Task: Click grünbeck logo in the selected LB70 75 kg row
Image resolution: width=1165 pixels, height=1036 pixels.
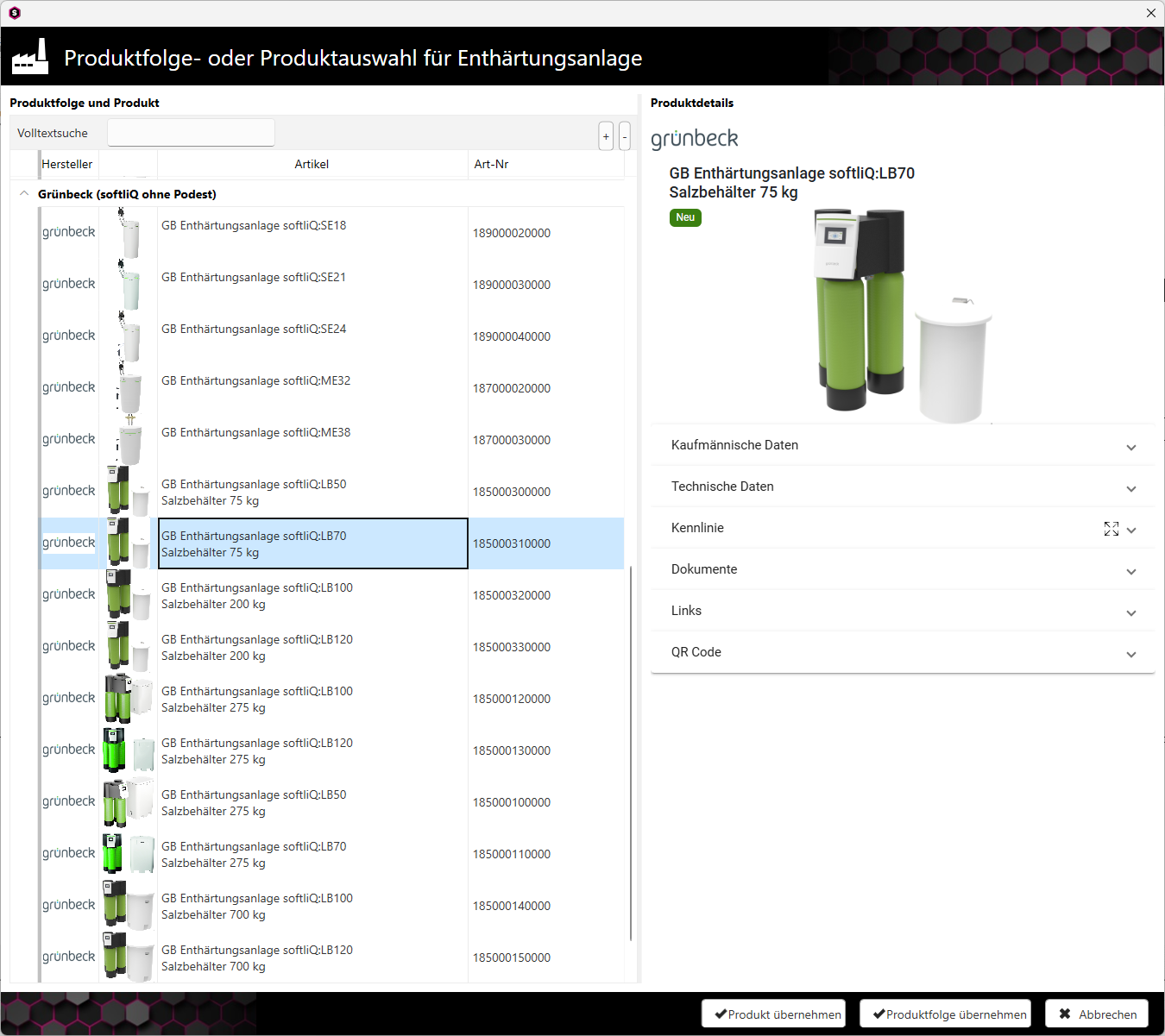Action: tap(69, 543)
